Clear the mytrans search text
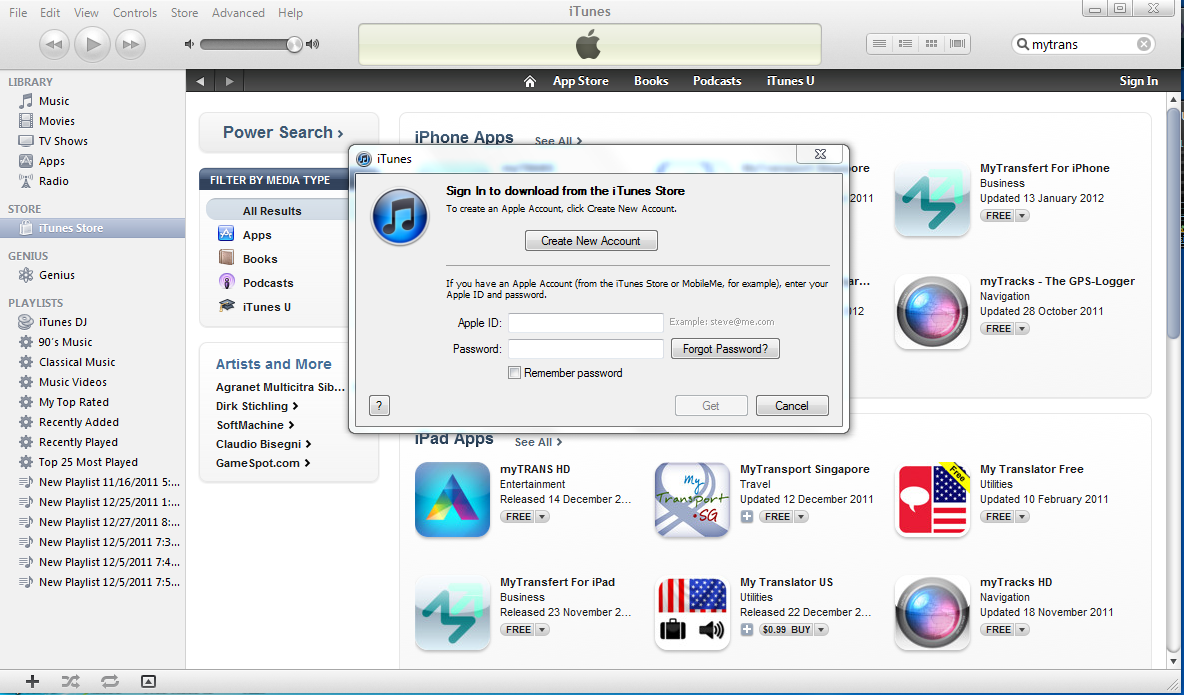 1143,45
